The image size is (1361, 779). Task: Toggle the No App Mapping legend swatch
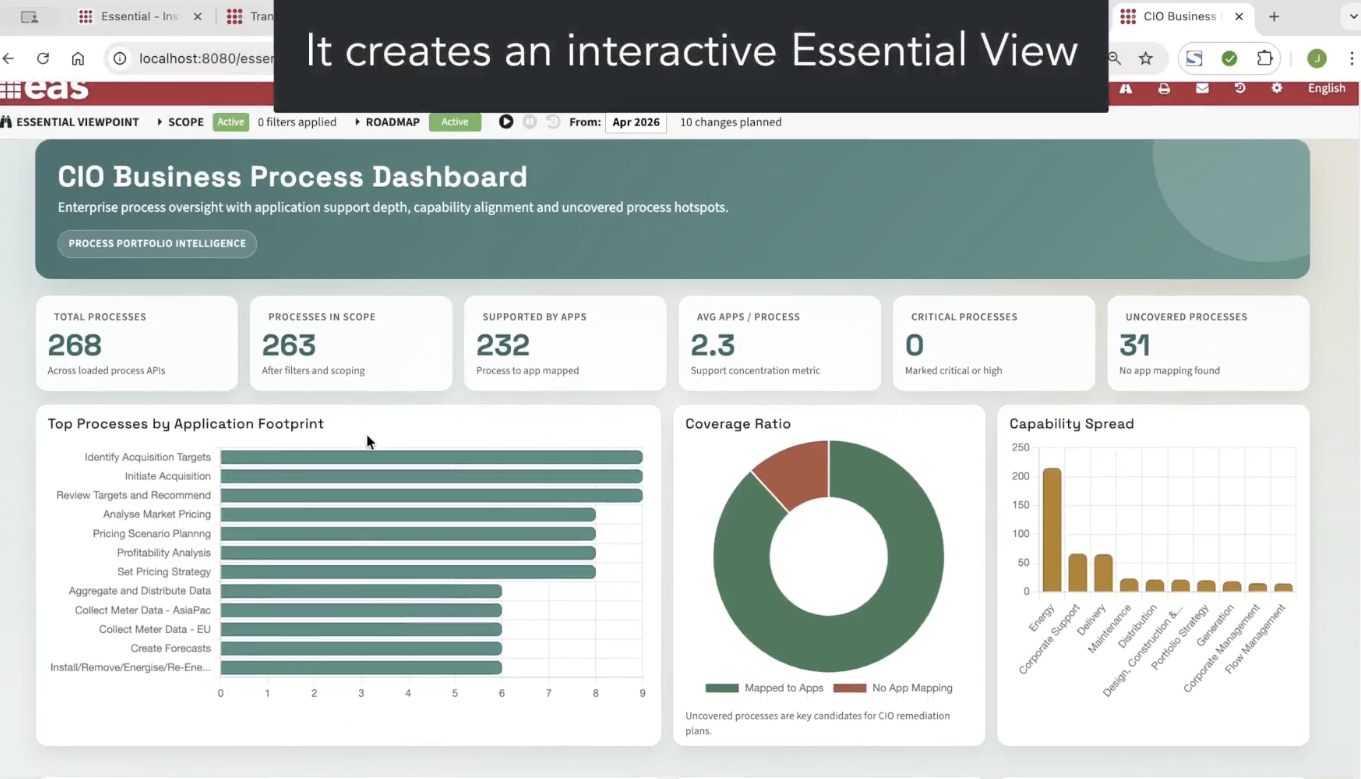tap(849, 688)
